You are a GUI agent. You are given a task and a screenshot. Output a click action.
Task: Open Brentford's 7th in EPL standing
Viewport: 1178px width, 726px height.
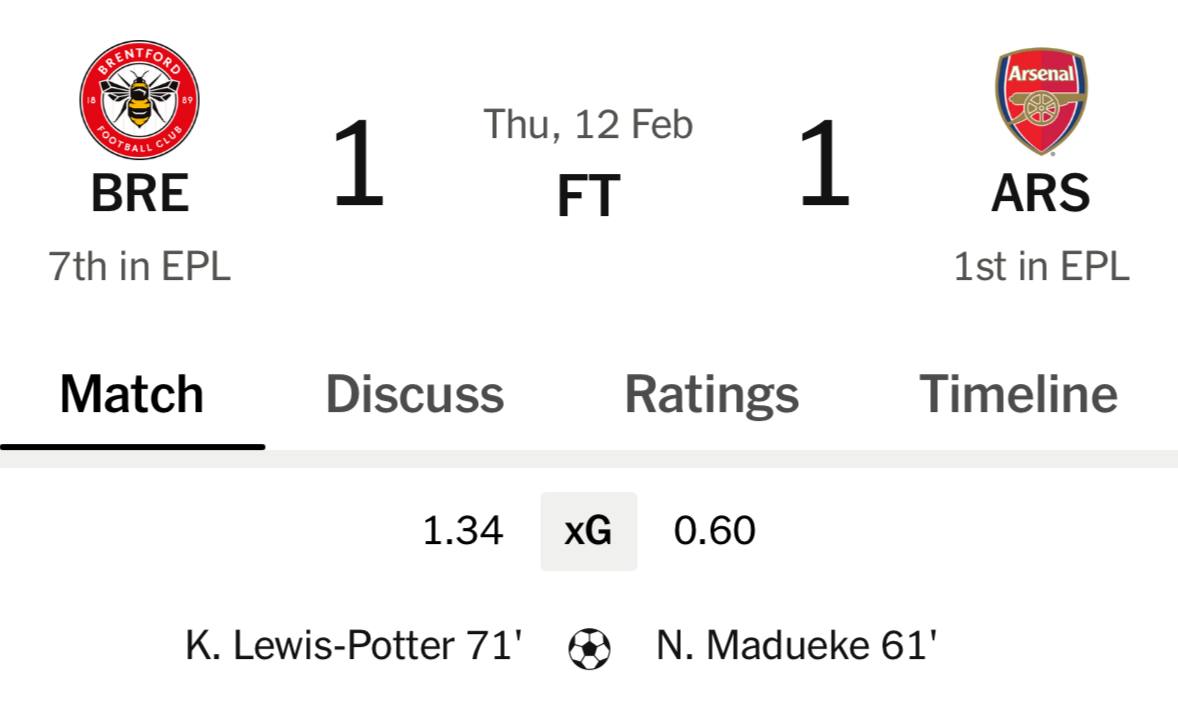[139, 266]
